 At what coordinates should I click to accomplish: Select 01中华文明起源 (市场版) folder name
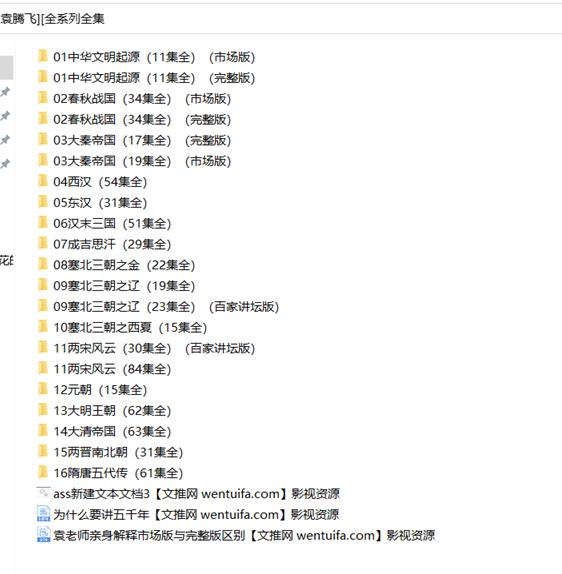(154, 57)
